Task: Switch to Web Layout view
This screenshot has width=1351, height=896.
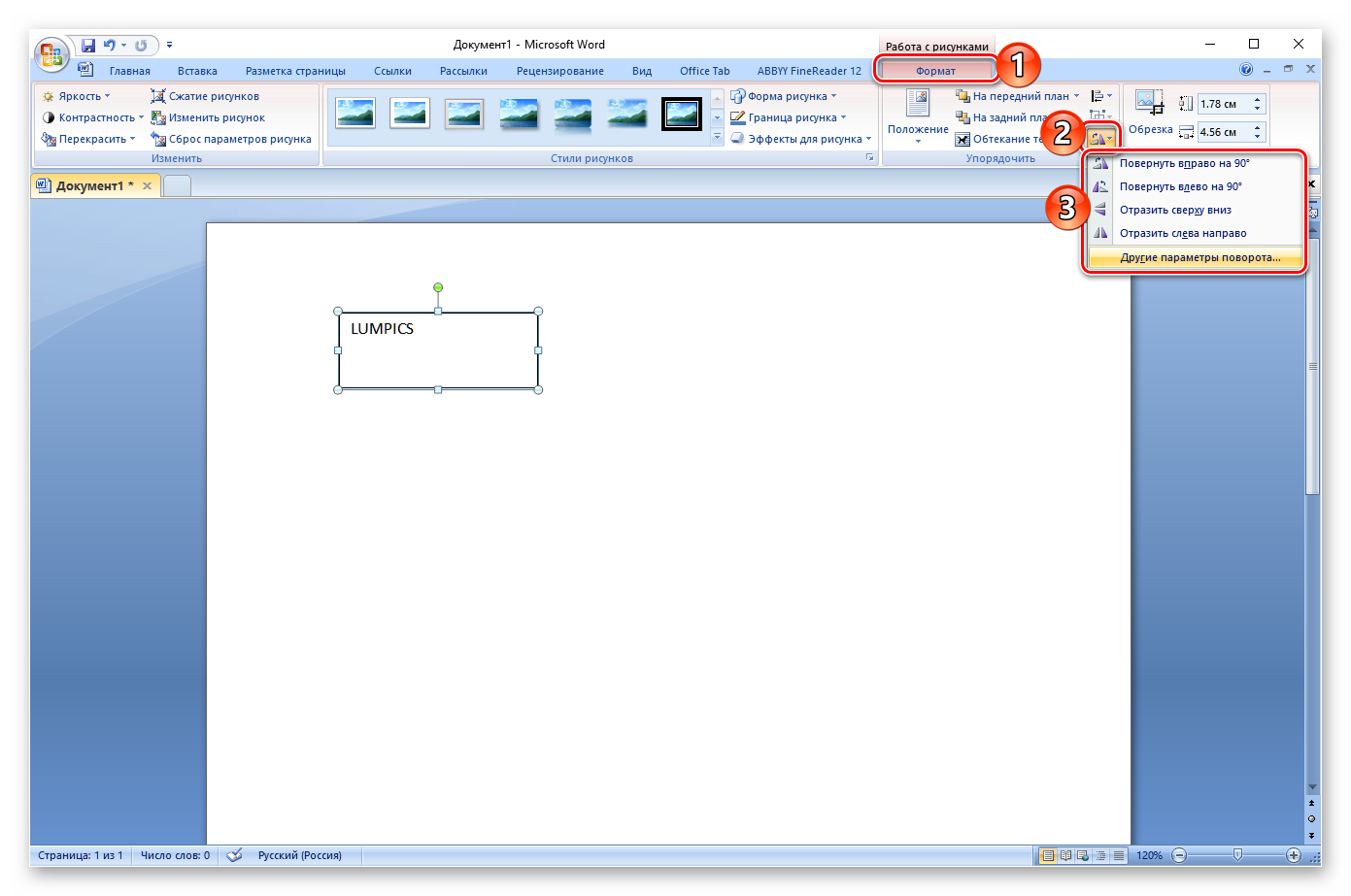Action: point(1083,855)
